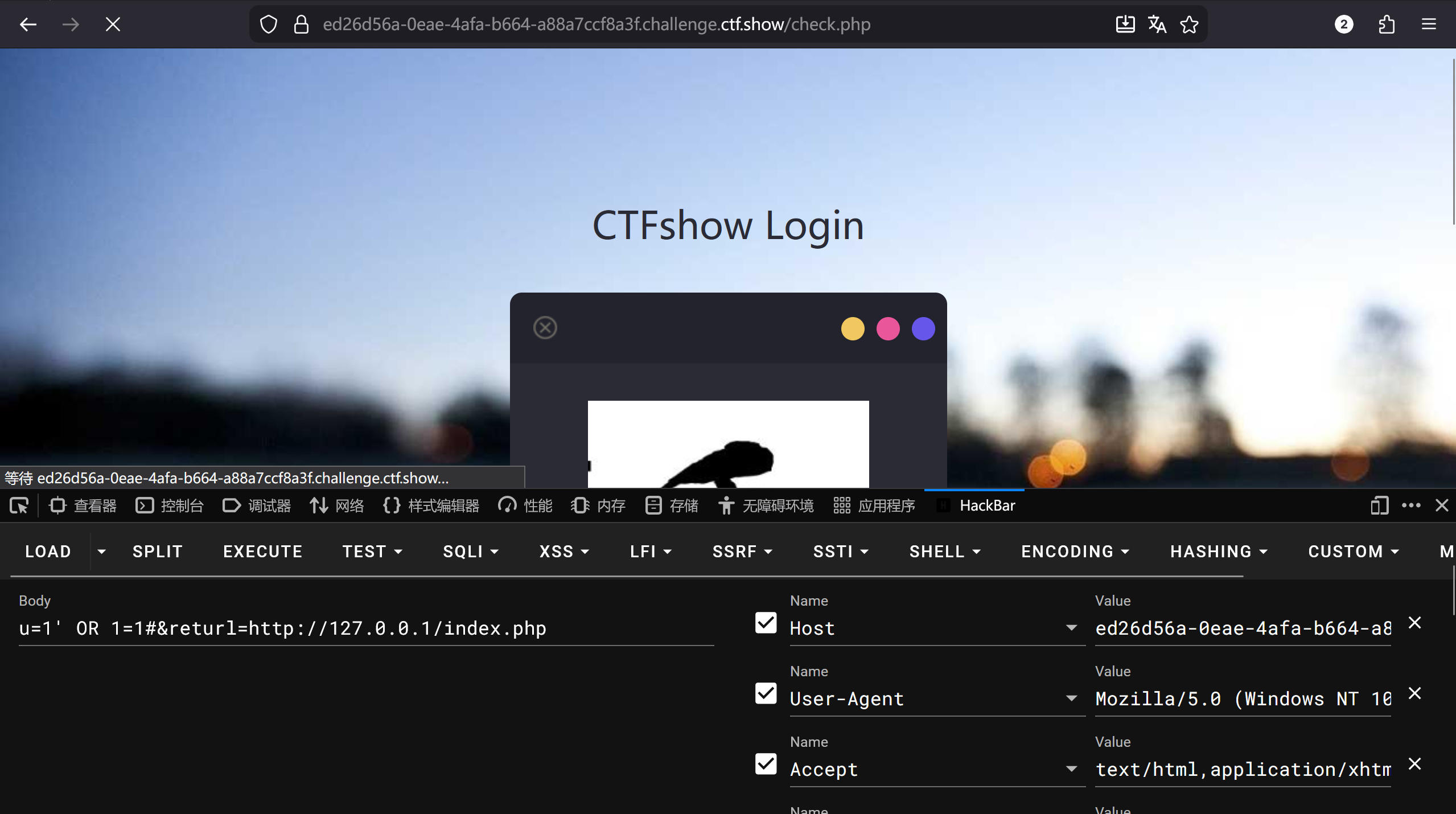Click the pink circle swatch

888,329
